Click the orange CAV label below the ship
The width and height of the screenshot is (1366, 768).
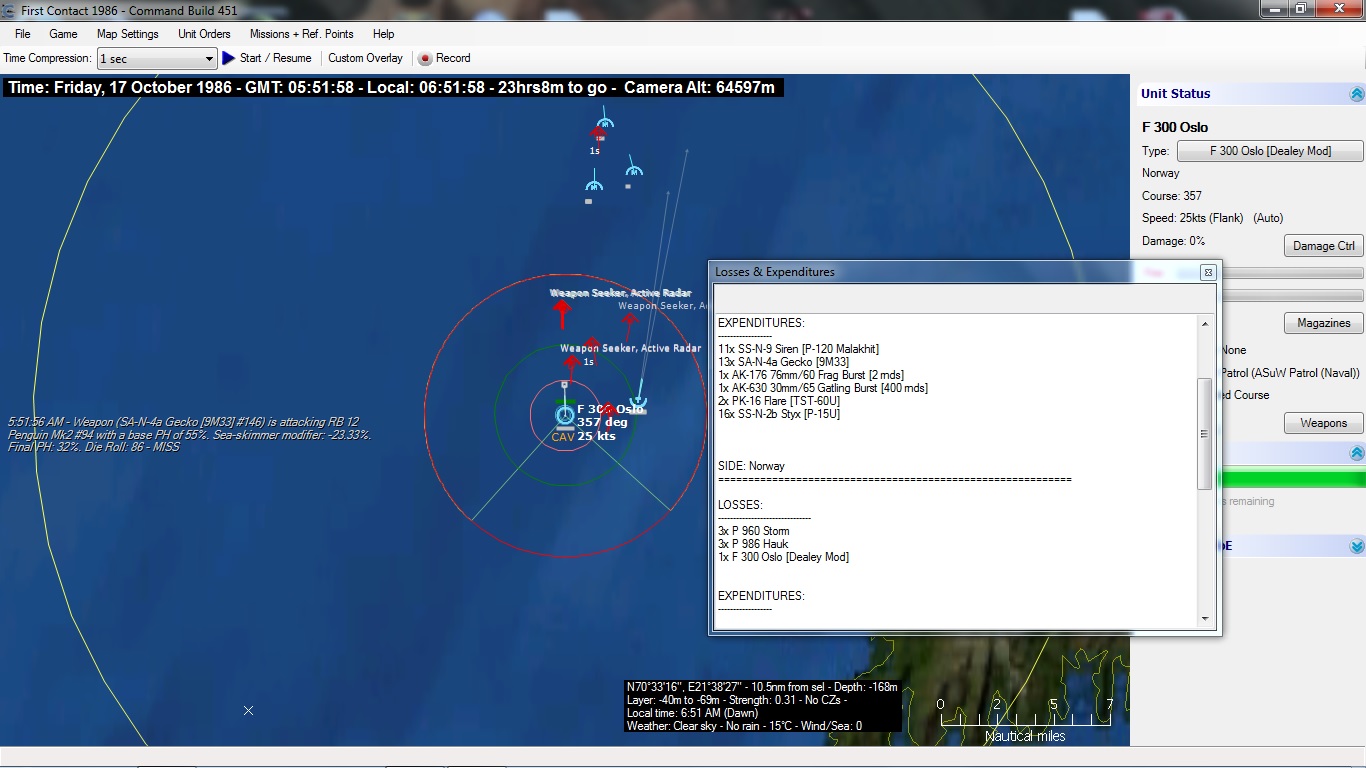pyautogui.click(x=563, y=437)
